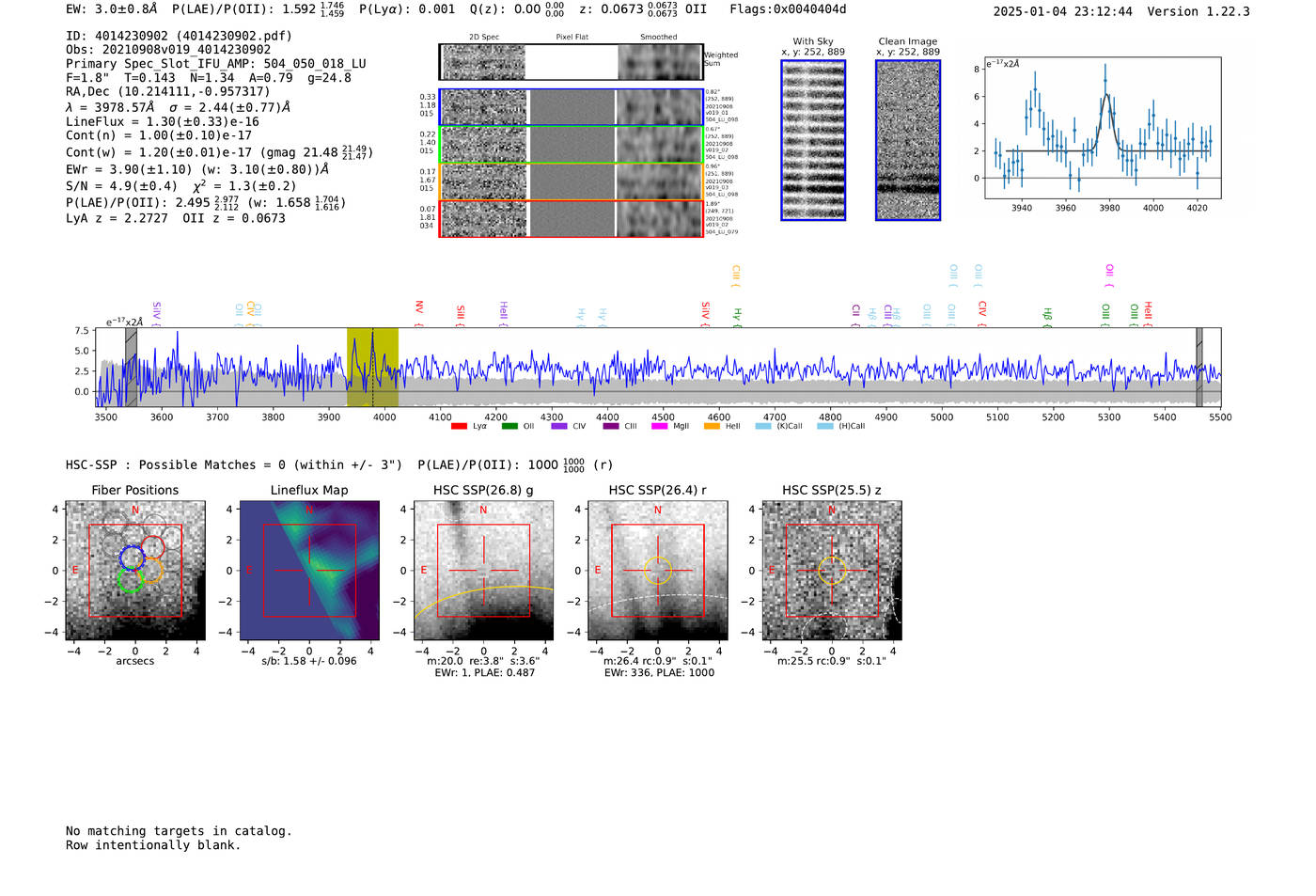Image resolution: width=1316 pixels, height=896 pixels.
Task: Select the orange-outlined fiber spectrum row
Action: point(571,181)
